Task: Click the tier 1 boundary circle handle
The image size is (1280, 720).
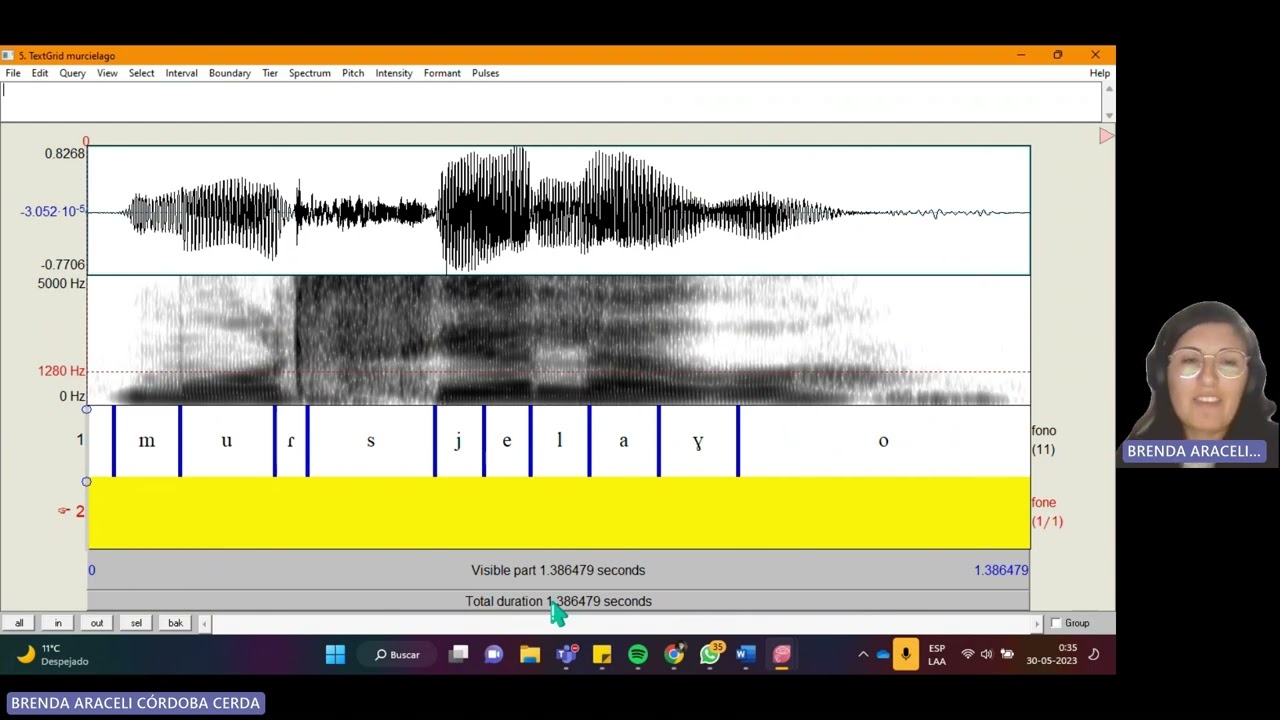Action: [86, 410]
